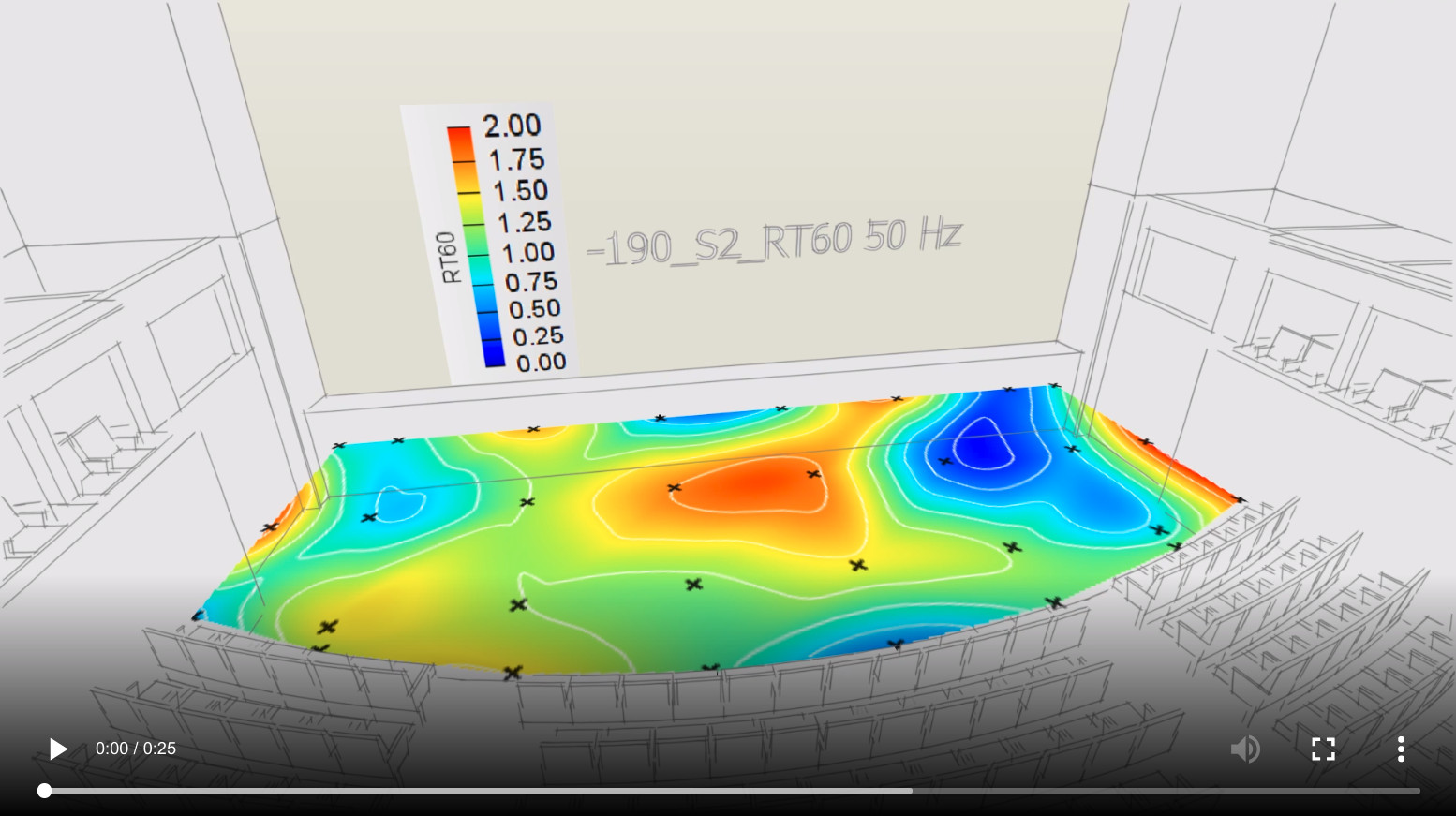Screen dimensions: 1456x816
Task: Click the 1.00 legend value
Action: (528, 253)
